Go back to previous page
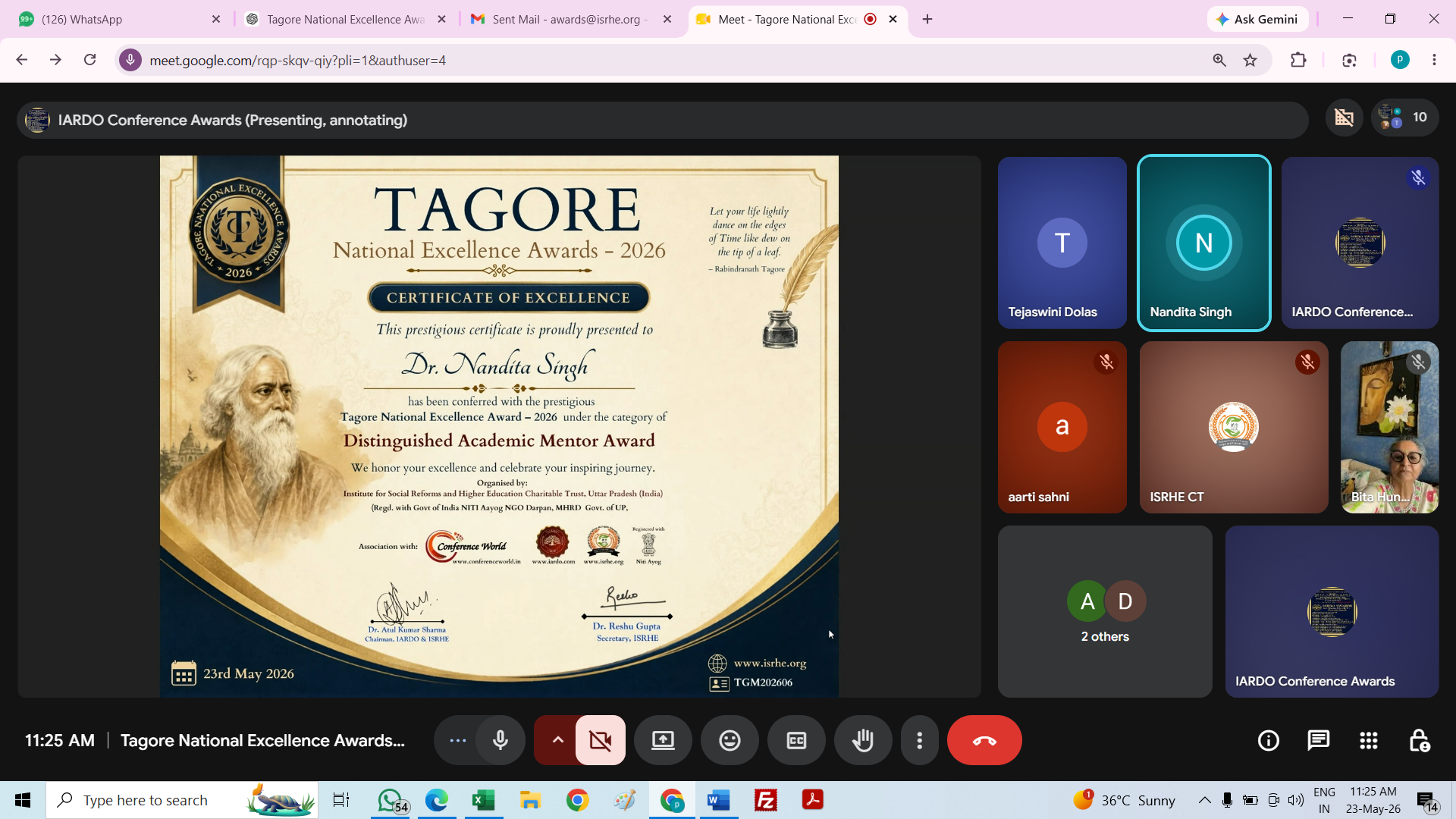The image size is (1456, 819). tap(21, 60)
